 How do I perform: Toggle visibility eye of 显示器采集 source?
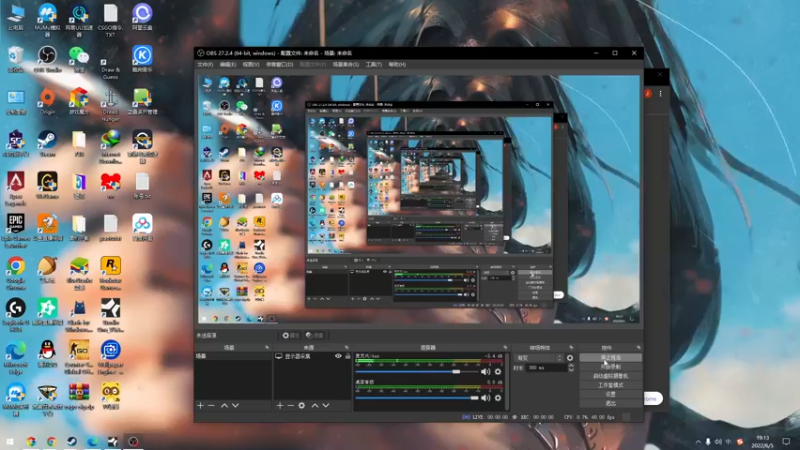[x=338, y=356]
